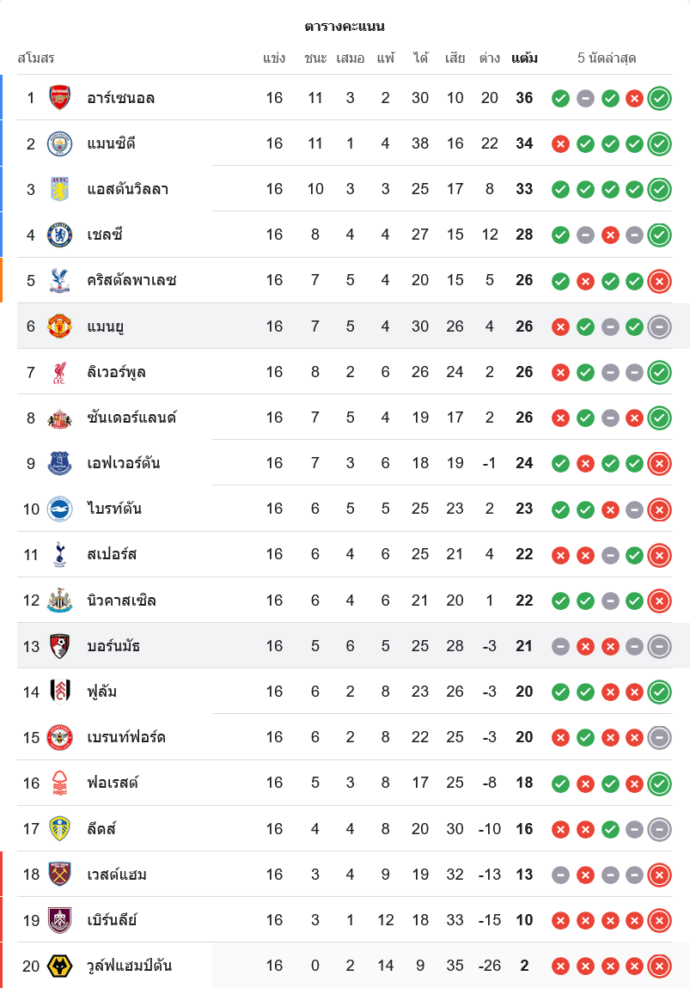Click the Manchester City club crest
690x1000 pixels.
pyautogui.click(x=60, y=144)
